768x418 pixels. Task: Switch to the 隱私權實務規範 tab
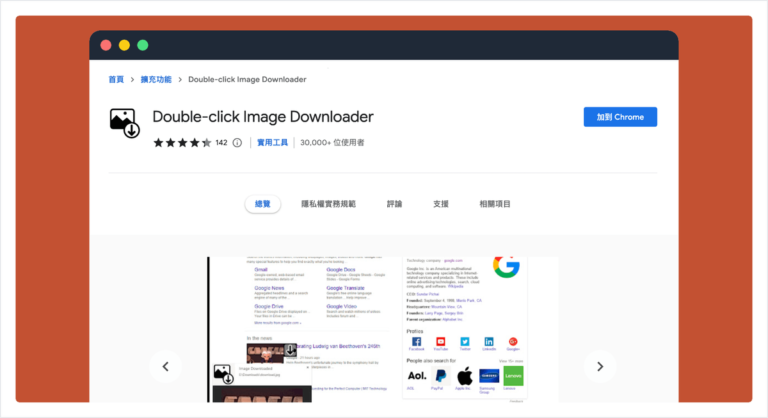click(x=328, y=204)
